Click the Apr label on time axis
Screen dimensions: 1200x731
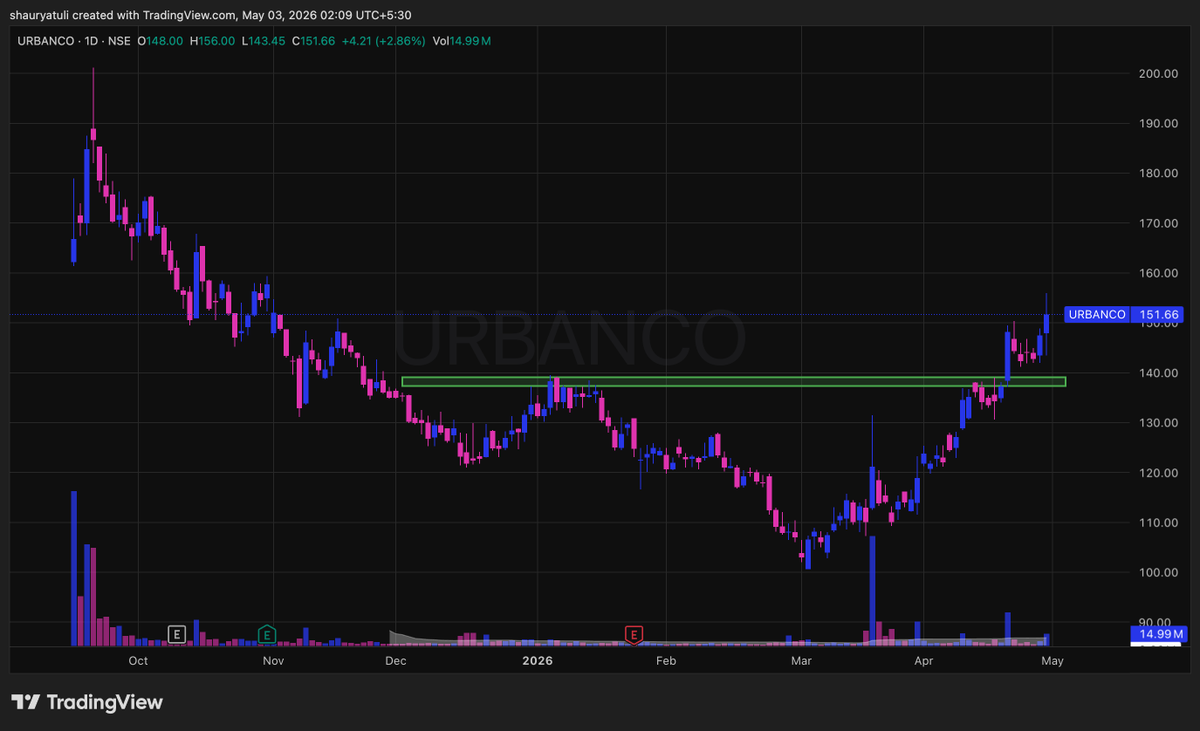tap(923, 661)
